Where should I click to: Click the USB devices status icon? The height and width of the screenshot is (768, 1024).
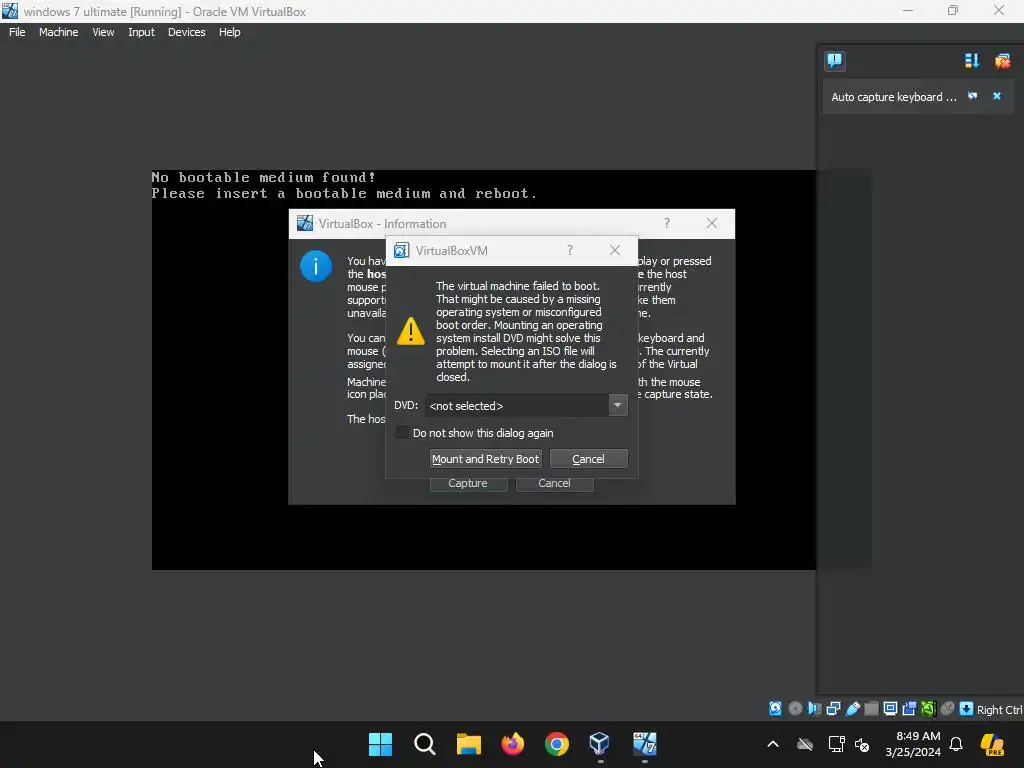[852, 709]
